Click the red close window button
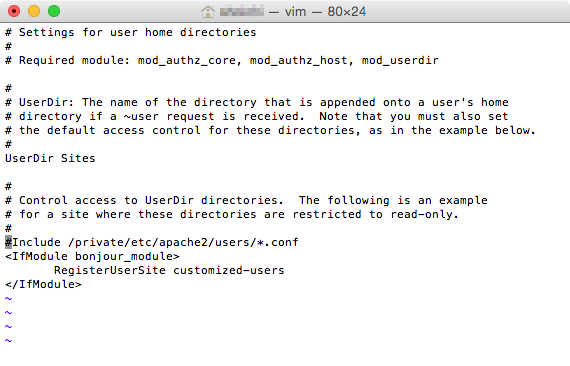570x366 pixels. coord(14,11)
